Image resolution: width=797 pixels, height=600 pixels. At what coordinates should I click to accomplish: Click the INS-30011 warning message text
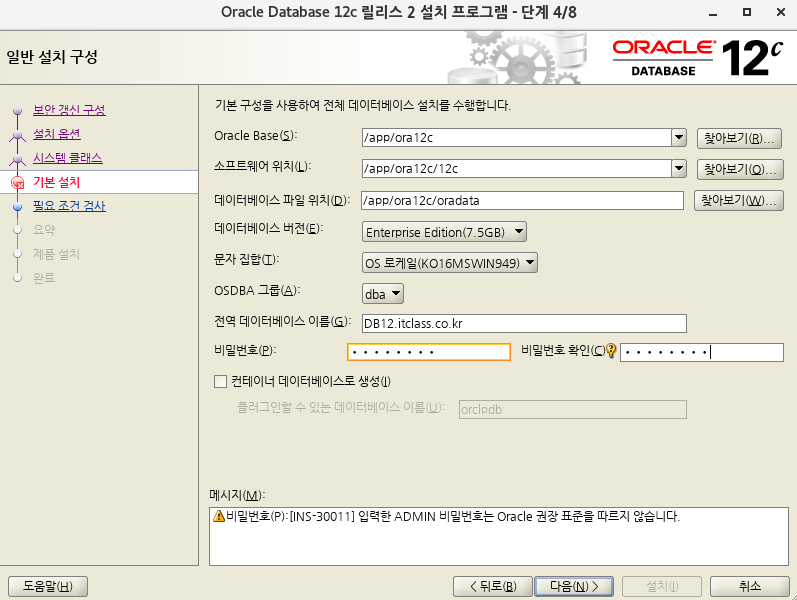(453, 517)
